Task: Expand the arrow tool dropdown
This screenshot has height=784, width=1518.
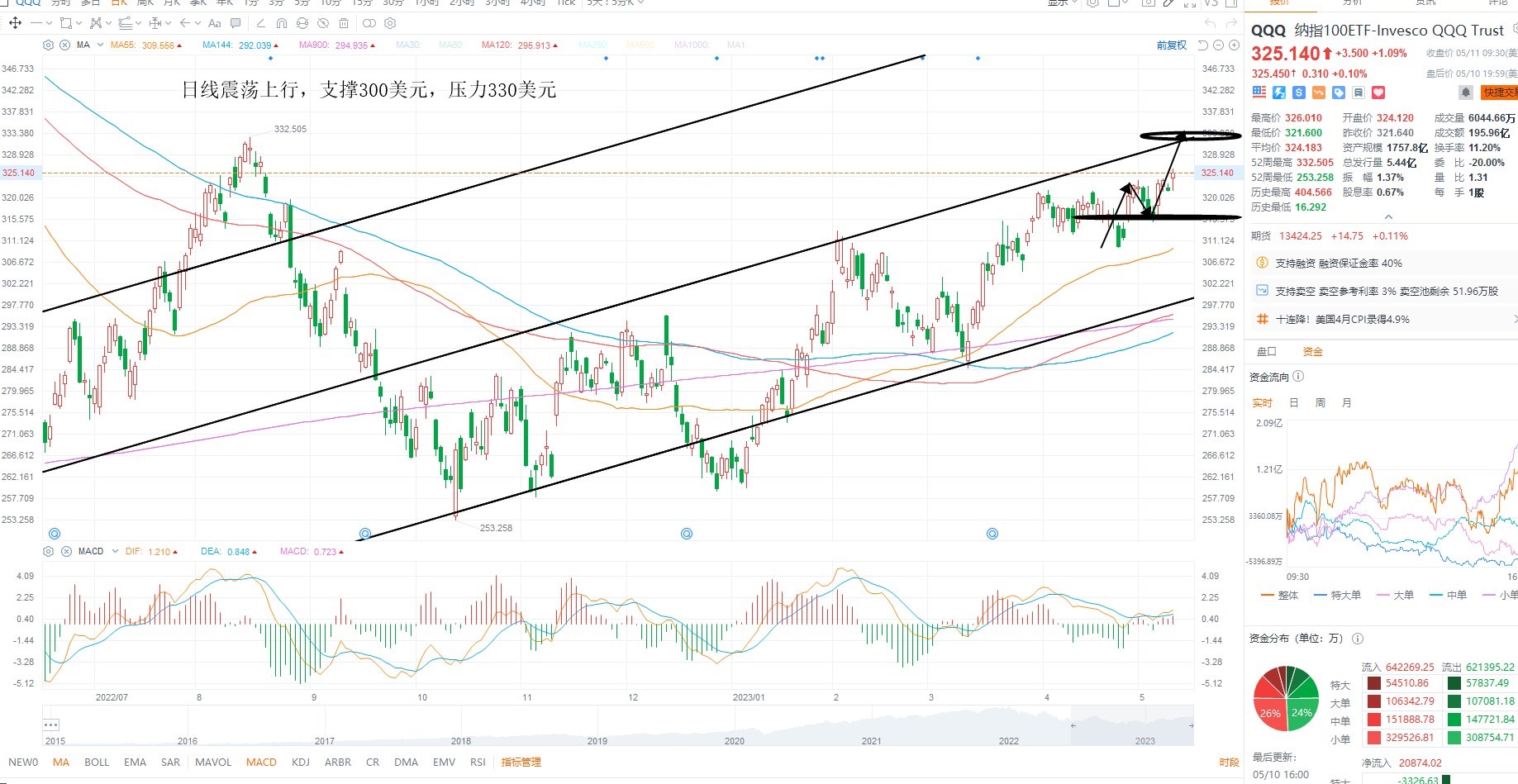Action: pos(197,23)
